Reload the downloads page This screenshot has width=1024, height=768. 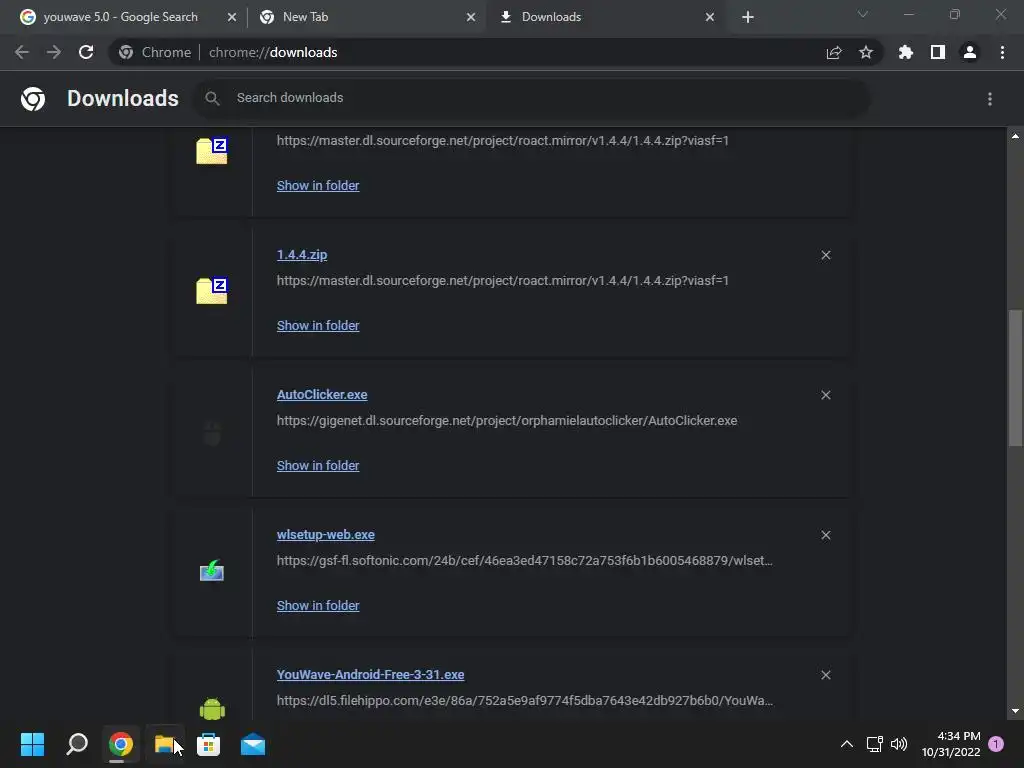pyautogui.click(x=86, y=52)
